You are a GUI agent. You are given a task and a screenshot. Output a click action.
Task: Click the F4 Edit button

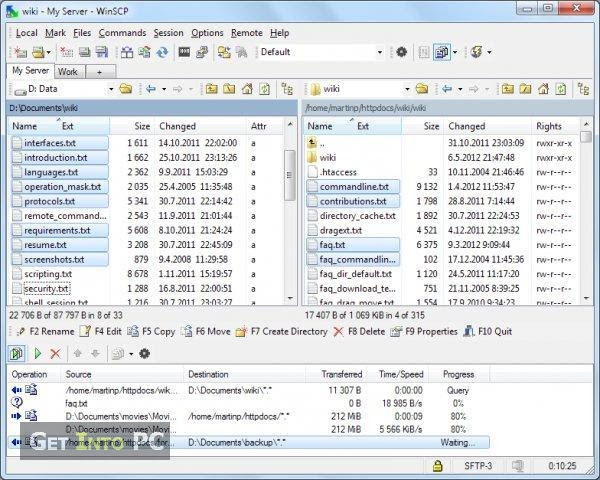coord(101,331)
